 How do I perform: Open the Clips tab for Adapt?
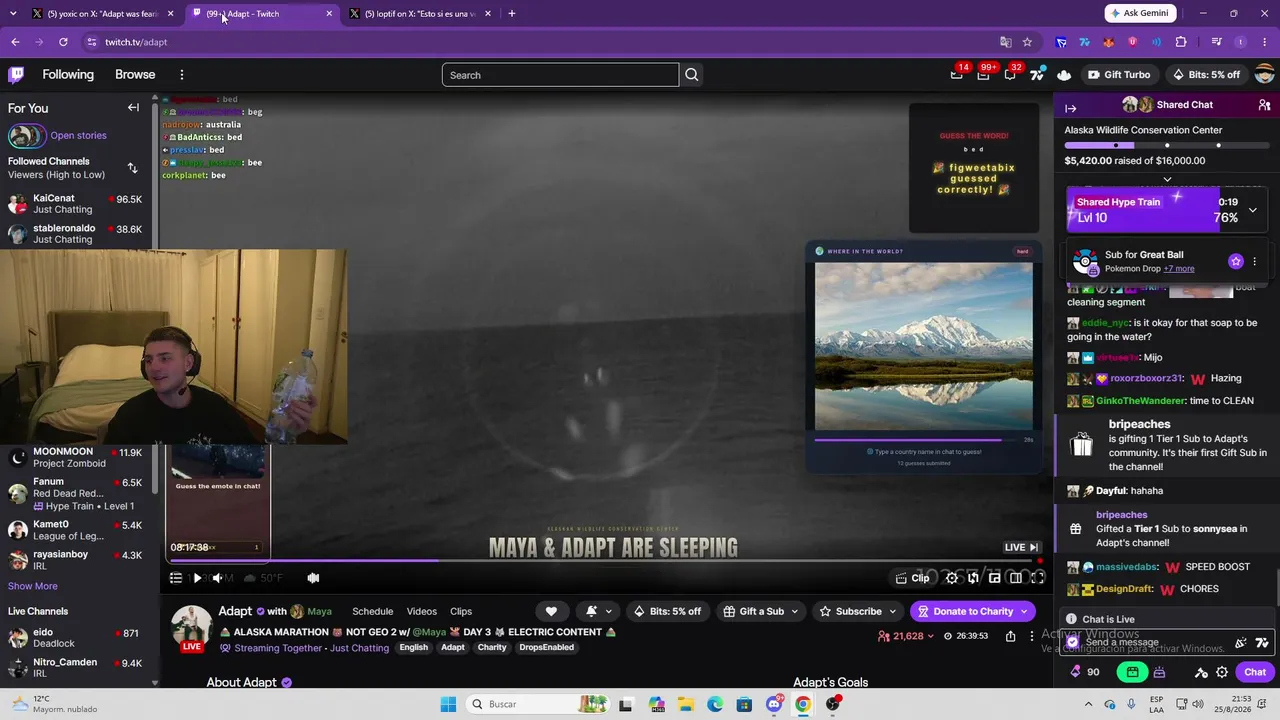461,611
